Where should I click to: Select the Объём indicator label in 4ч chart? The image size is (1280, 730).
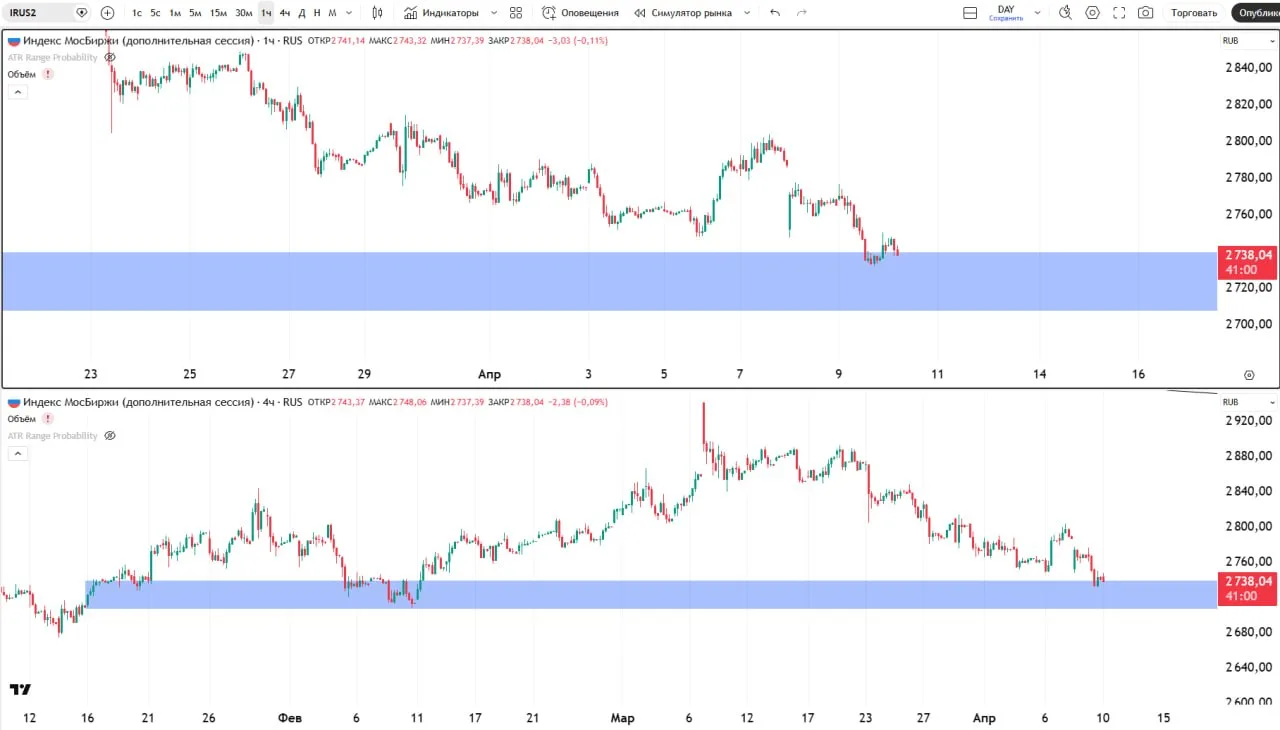[22, 419]
